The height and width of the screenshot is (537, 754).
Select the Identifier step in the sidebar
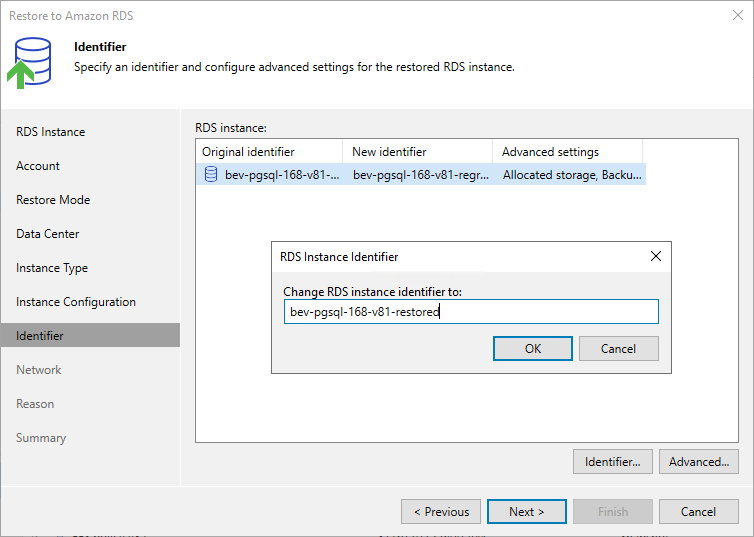click(90, 336)
